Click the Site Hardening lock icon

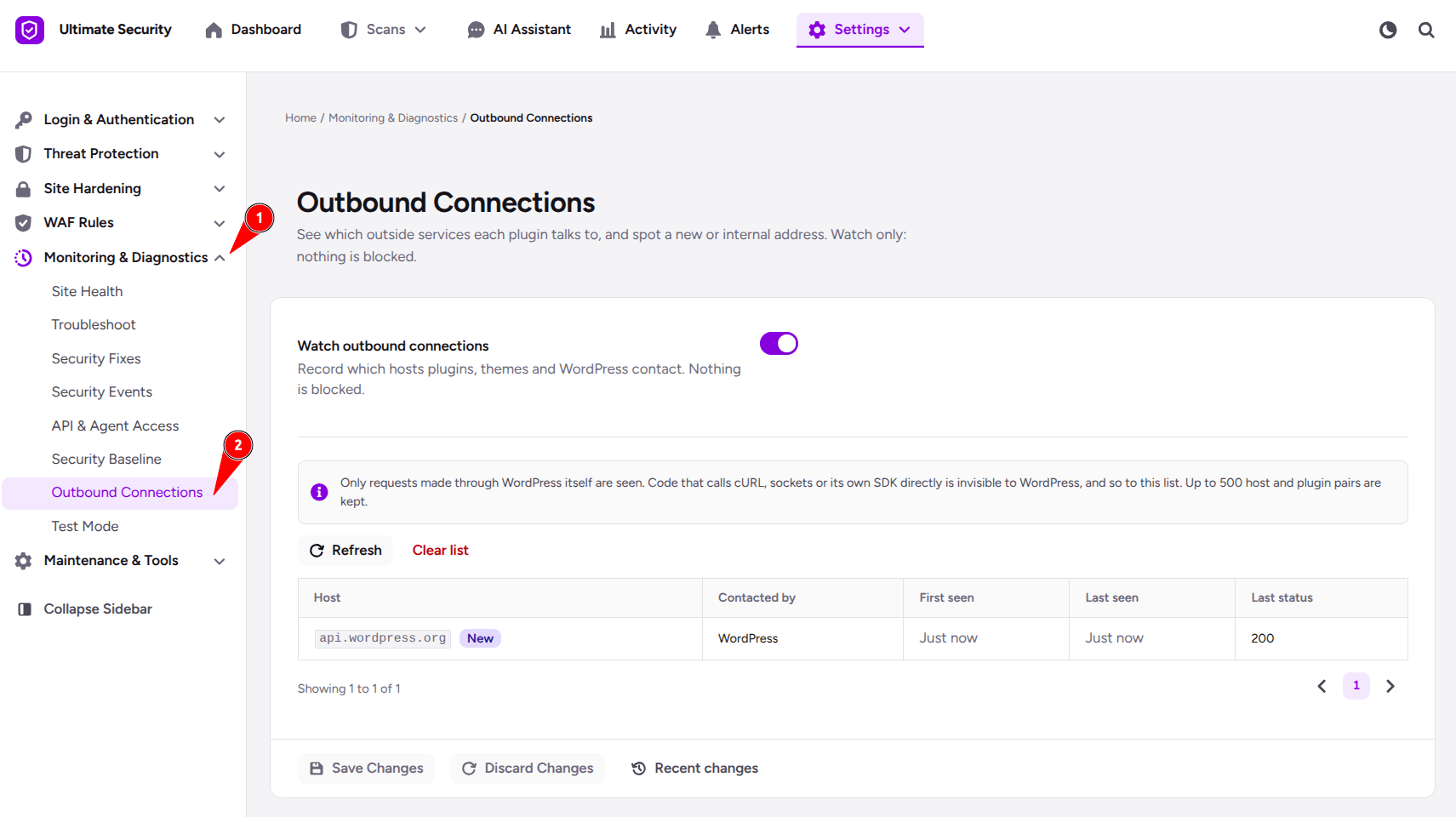coord(24,189)
